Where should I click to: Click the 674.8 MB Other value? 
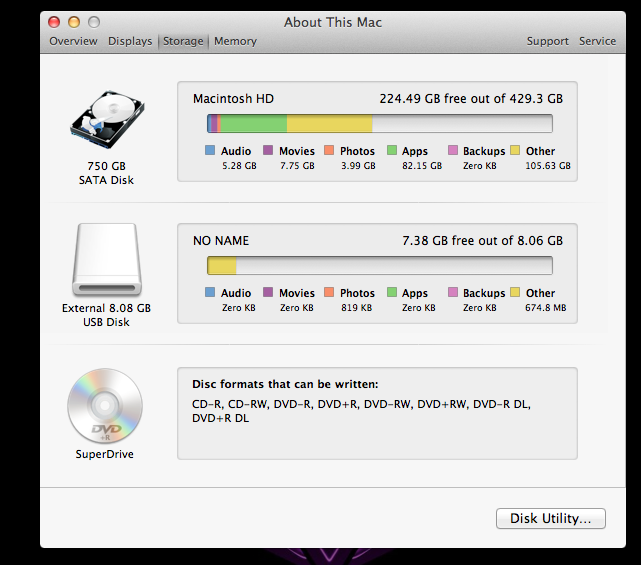tap(546, 308)
